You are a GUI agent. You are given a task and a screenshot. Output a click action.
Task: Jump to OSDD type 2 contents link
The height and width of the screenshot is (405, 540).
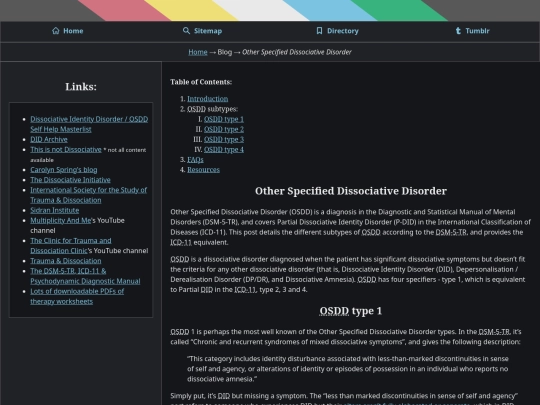pos(224,129)
